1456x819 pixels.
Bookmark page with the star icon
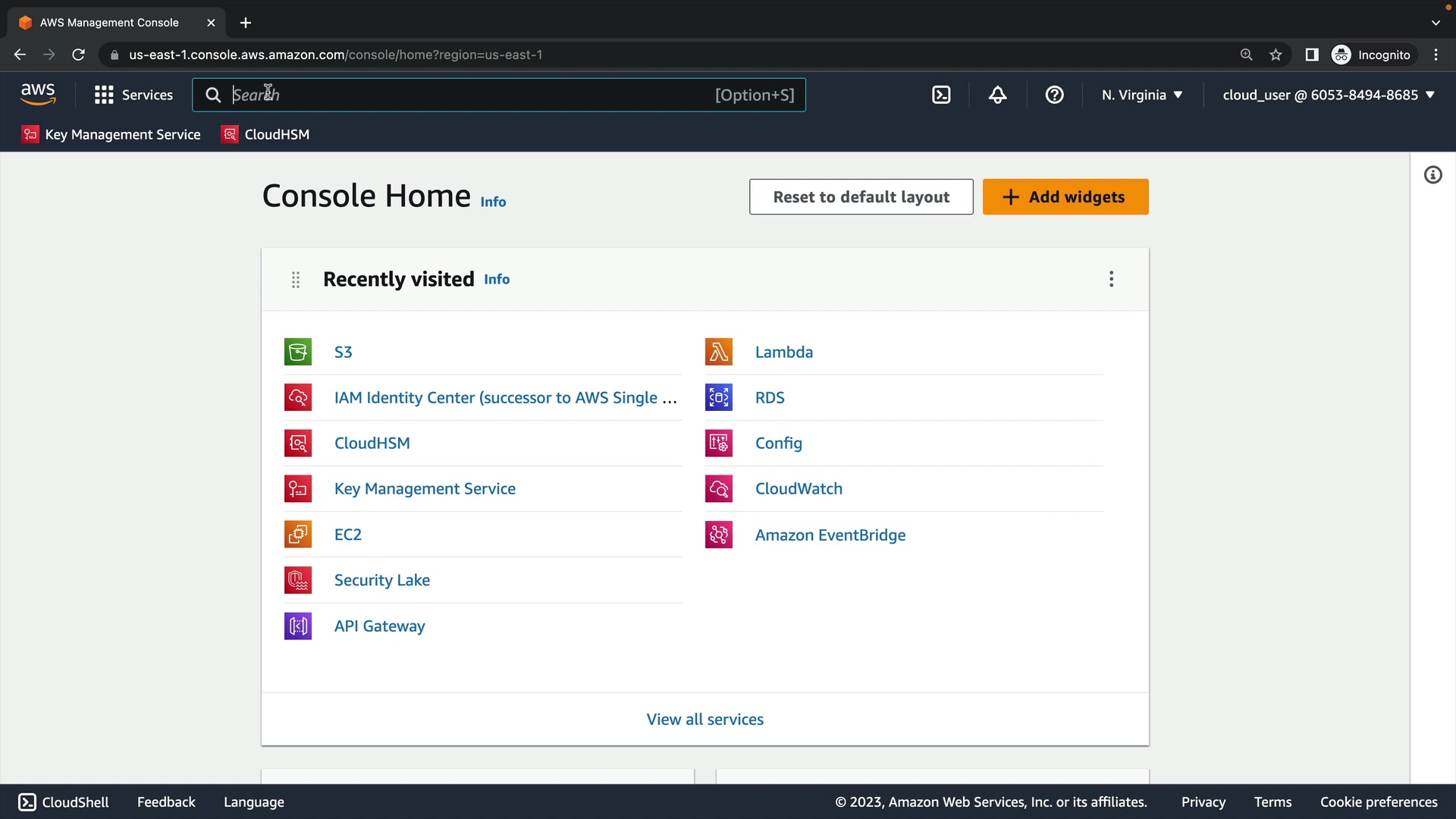(1276, 55)
